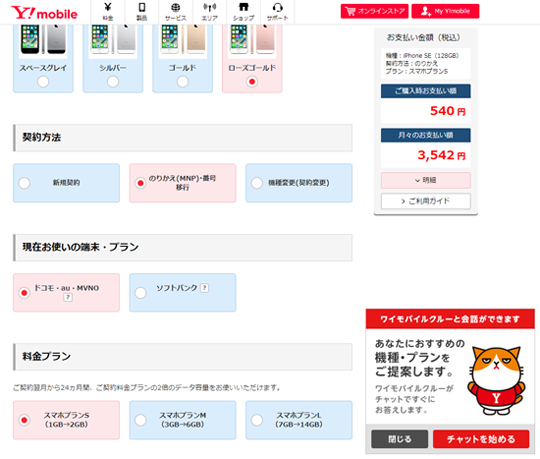540x459 pixels.
Task: Click the cat mascot in chat popup
Action: [x=496, y=381]
